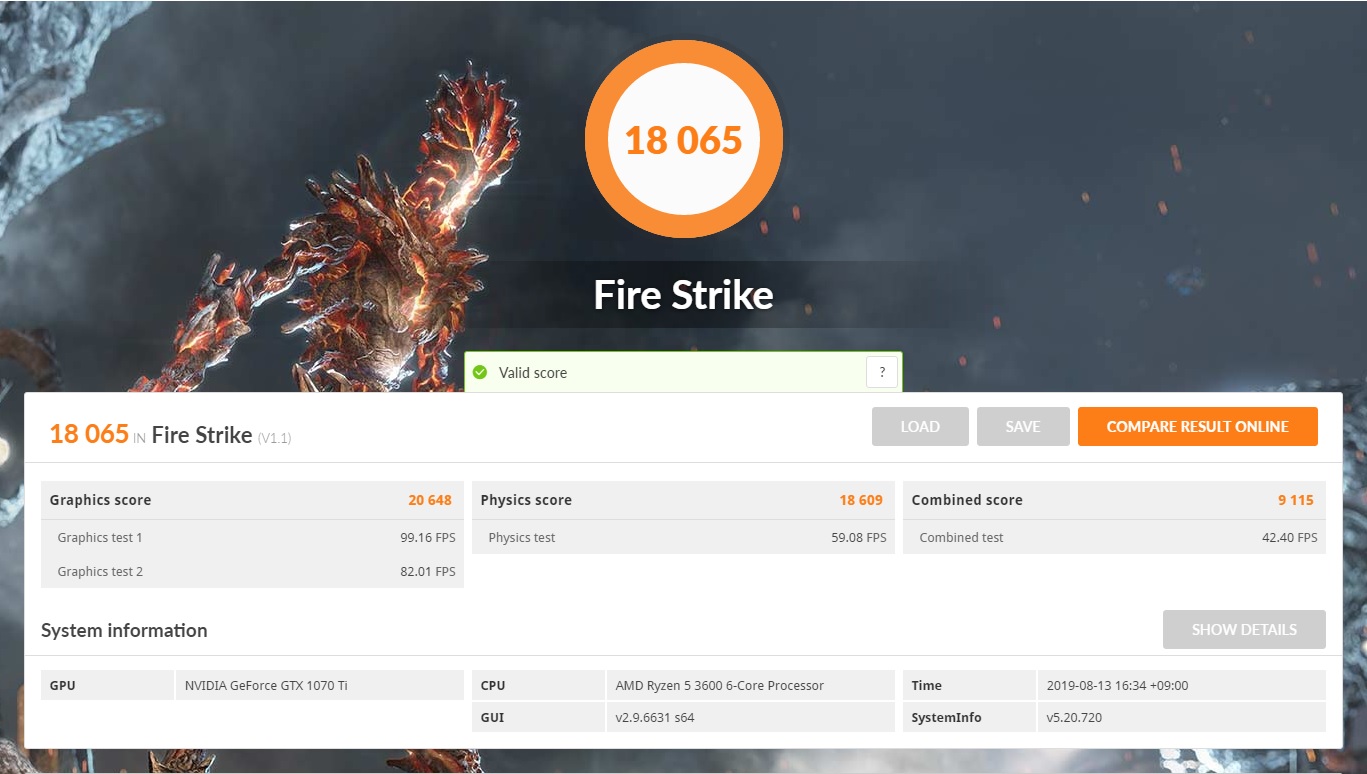Click the green Valid score checkmark icon
1367x774 pixels.
point(480,373)
